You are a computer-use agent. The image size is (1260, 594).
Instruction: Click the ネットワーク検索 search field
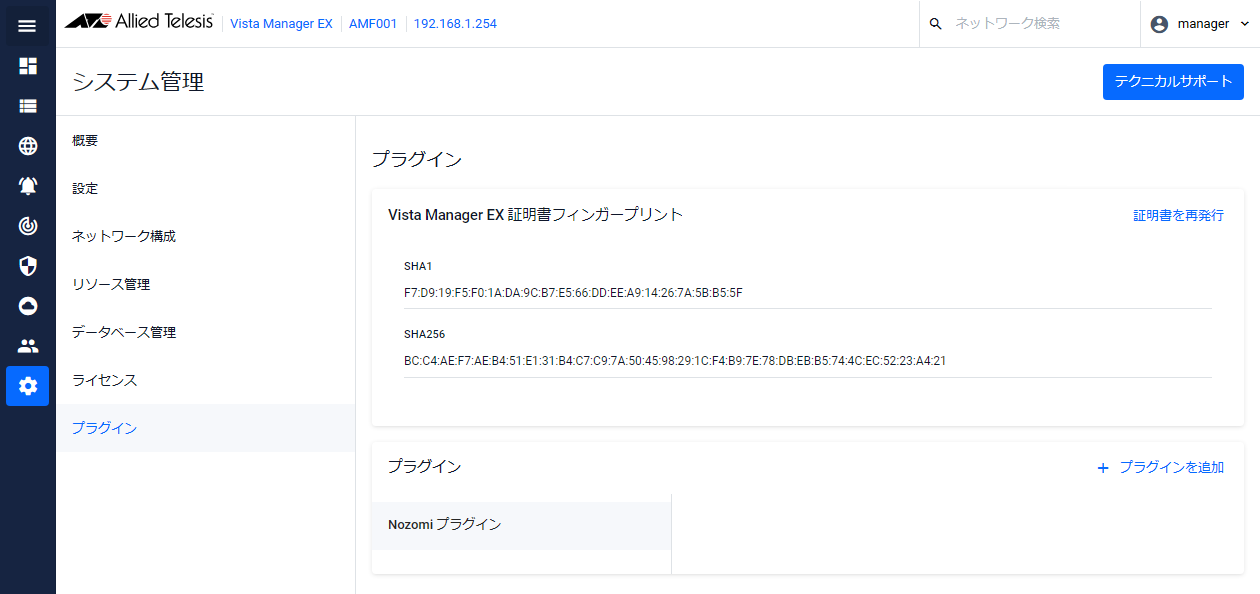coord(1030,24)
